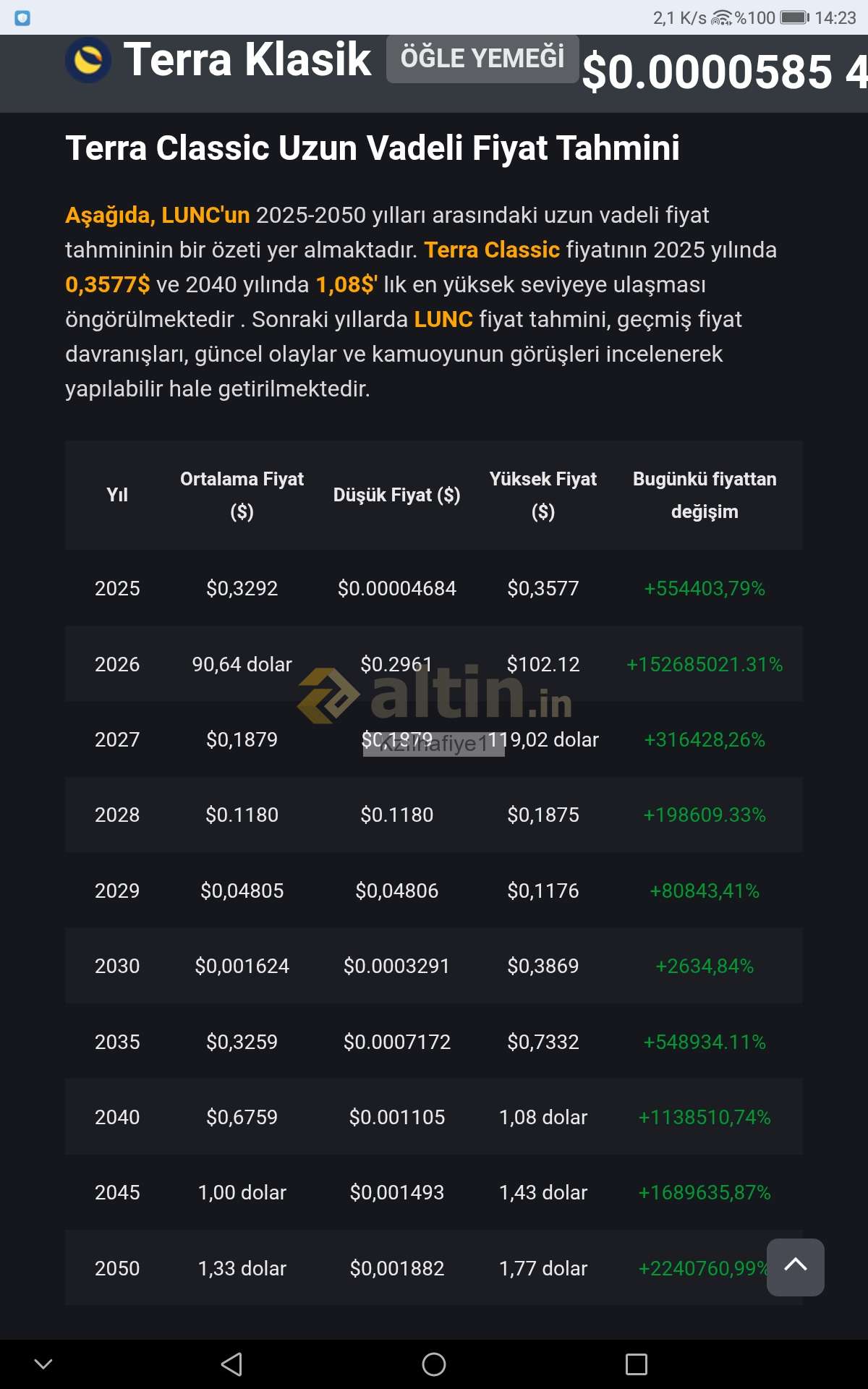The height and width of the screenshot is (1389, 868).
Task: Tap the shield icon in status bar
Action: click(x=22, y=18)
